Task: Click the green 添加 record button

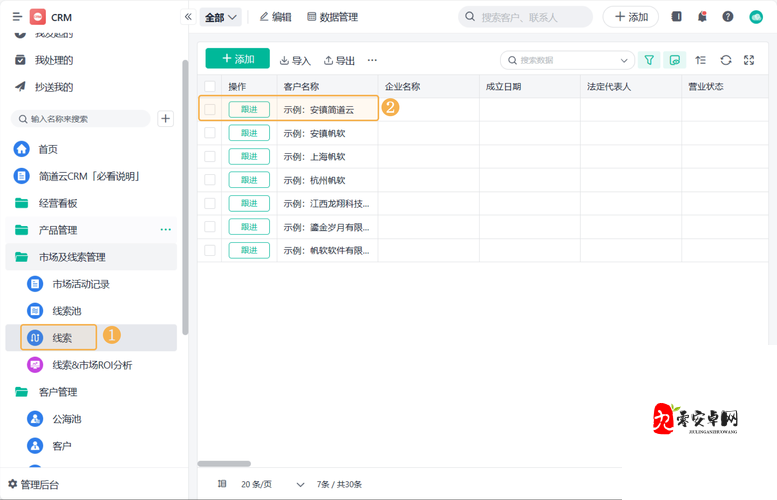Action: coord(238,58)
